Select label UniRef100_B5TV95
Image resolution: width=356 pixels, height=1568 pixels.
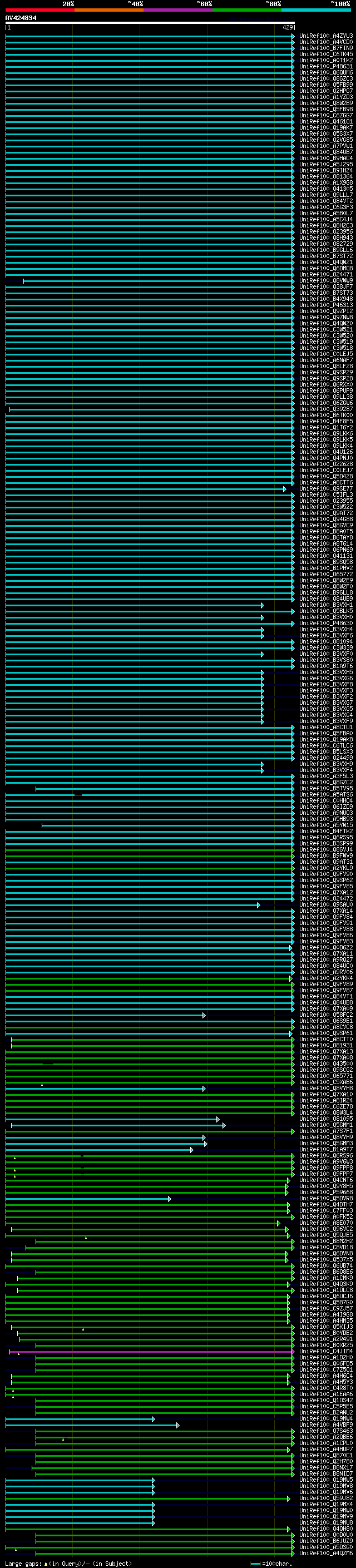tap(326, 788)
